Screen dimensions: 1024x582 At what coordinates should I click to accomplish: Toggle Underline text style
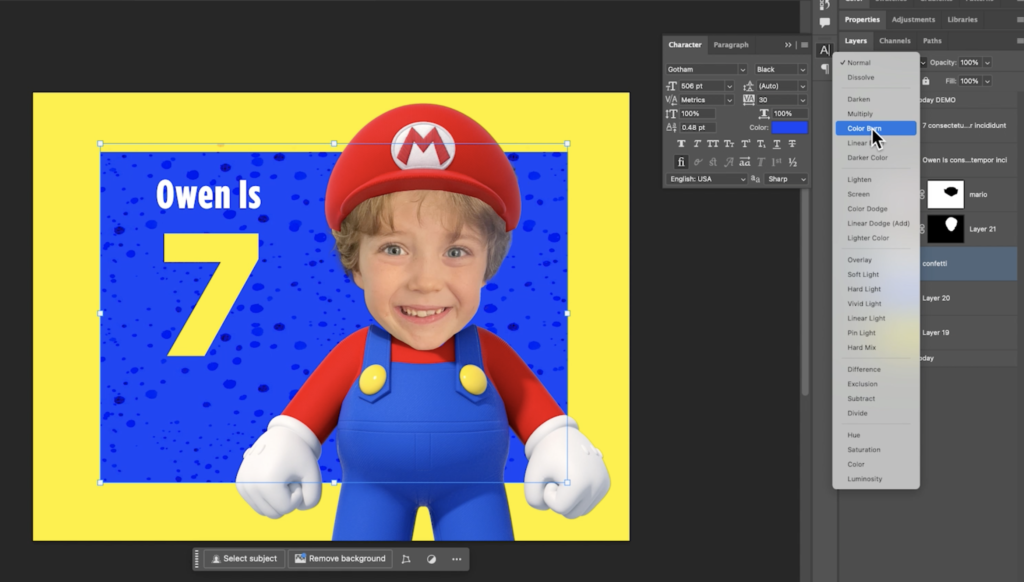point(776,144)
